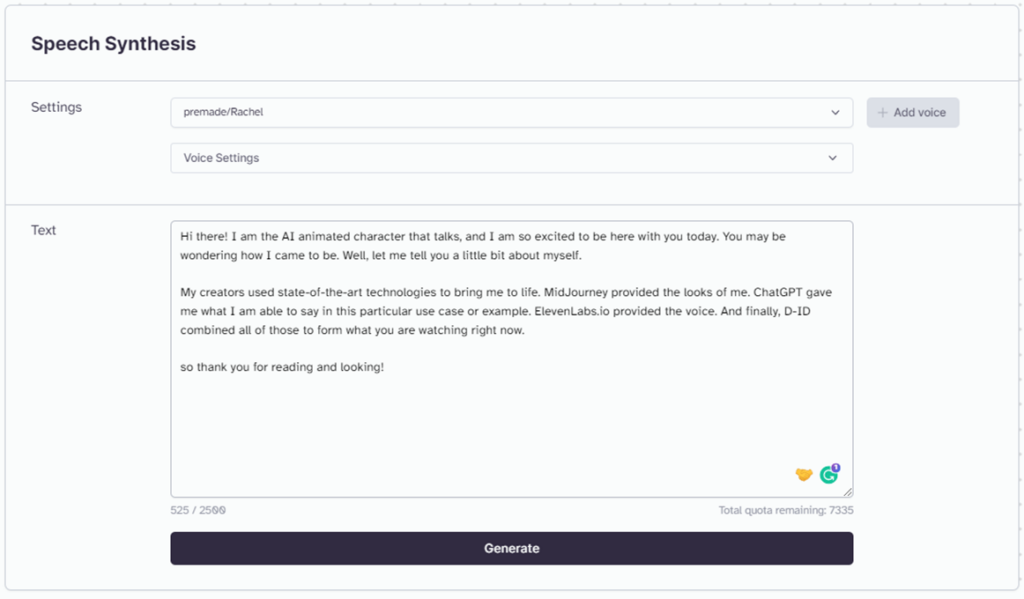
Task: Click the plus icon beside Add voice
Action: click(882, 112)
